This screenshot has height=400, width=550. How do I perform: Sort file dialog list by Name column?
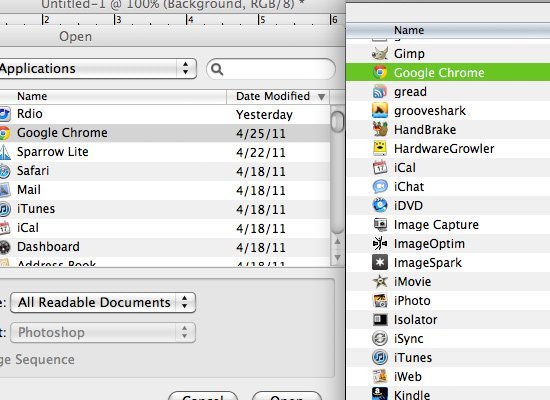pyautogui.click(x=112, y=96)
